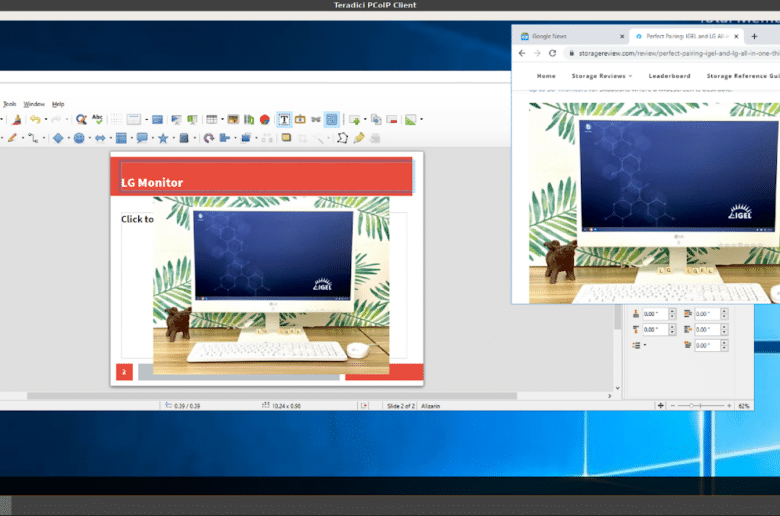This screenshot has height=516, width=780.
Task: Open the Storage Reviews nav menu
Action: [x=602, y=76]
